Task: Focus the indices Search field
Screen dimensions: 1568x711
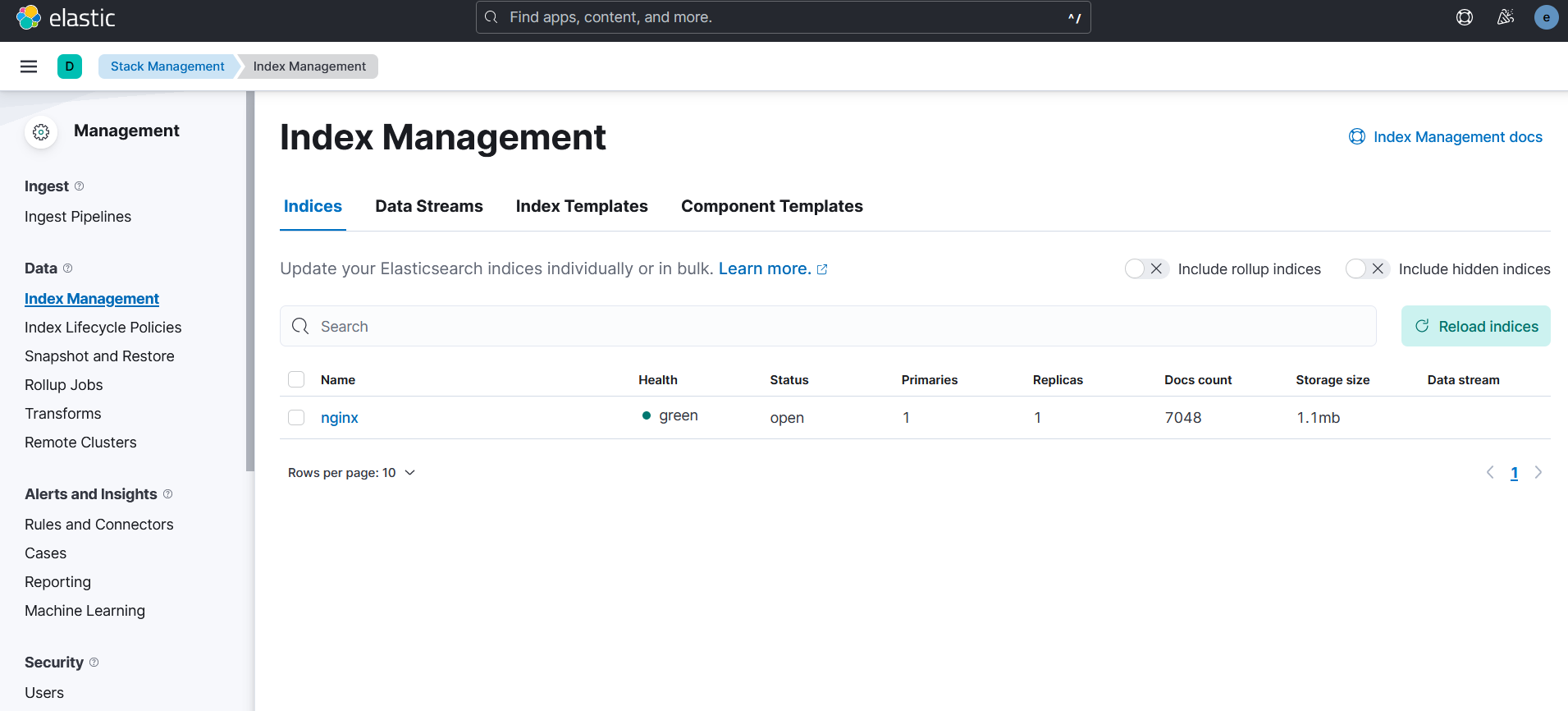Action: 828,327
